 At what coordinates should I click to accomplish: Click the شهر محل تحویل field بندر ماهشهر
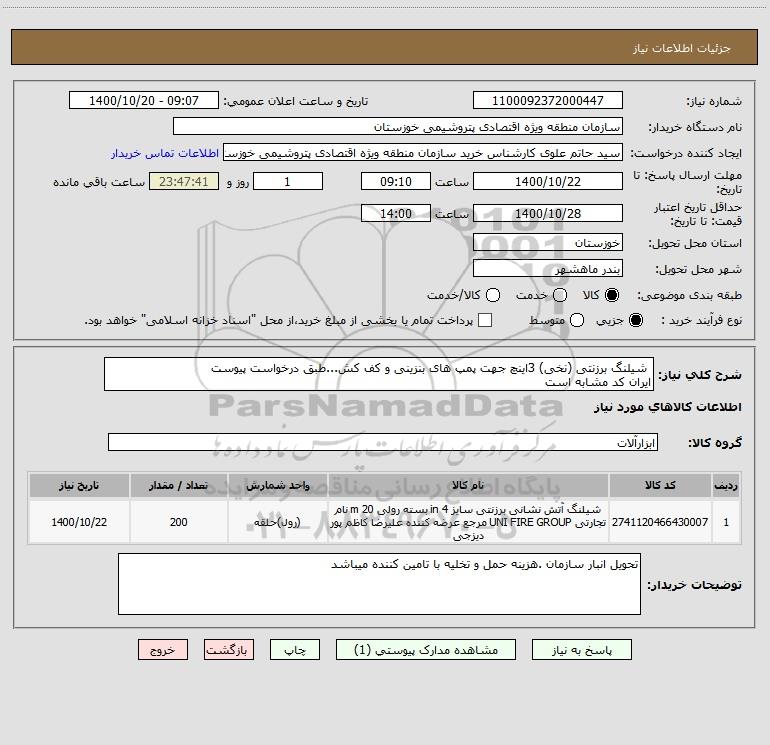pyautogui.click(x=548, y=269)
